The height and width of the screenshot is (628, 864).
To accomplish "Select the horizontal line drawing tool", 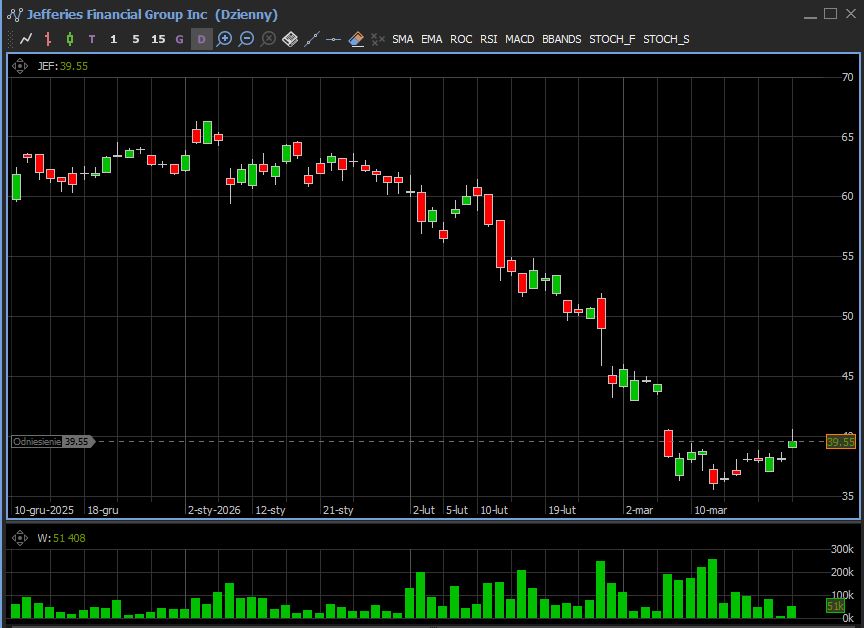I will tap(334, 39).
